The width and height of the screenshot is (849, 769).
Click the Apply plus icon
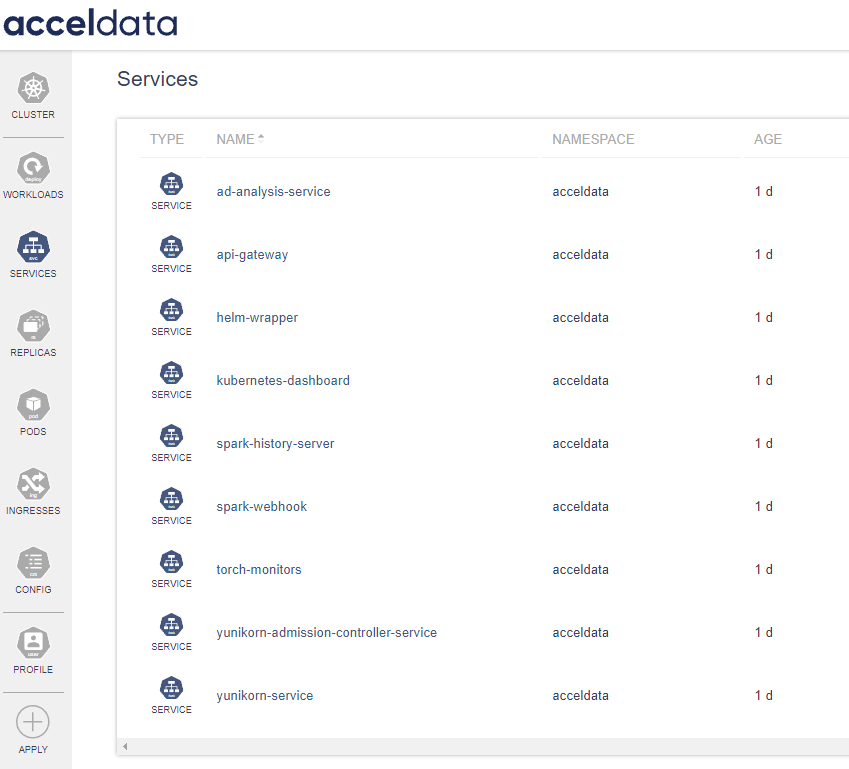(33, 722)
